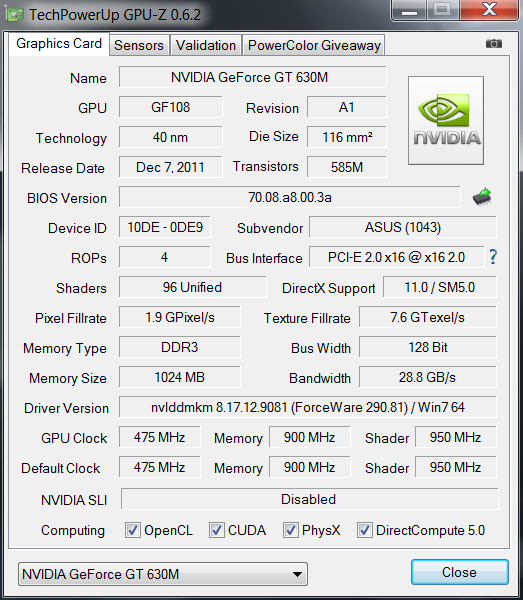Click the BIOS save chip icon
The image size is (523, 600).
tap(482, 197)
